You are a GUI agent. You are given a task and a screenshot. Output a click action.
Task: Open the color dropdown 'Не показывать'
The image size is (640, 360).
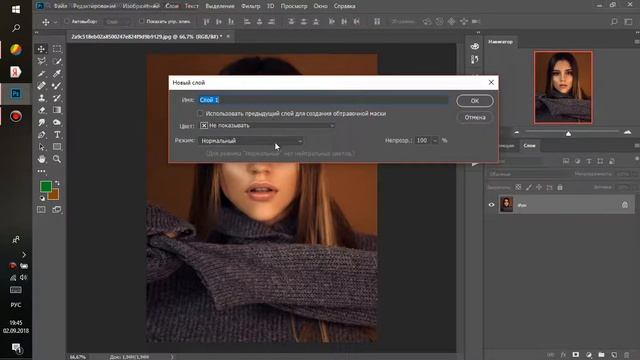[267, 126]
